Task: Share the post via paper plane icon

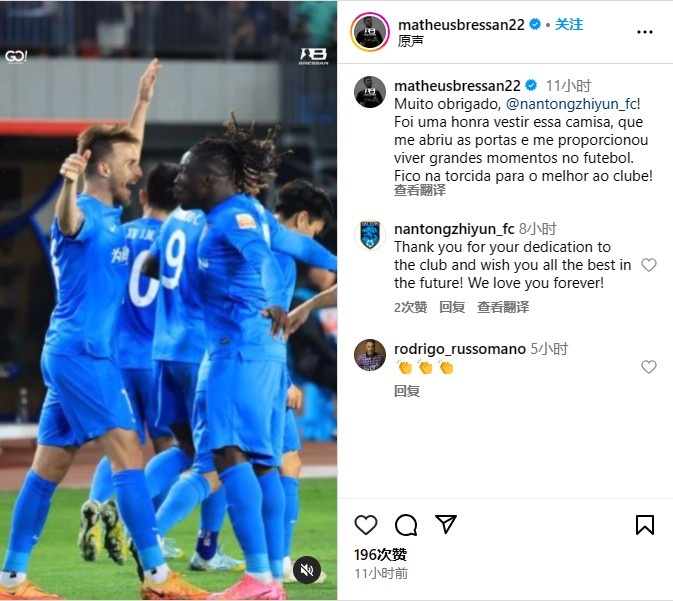Action: coord(446,524)
